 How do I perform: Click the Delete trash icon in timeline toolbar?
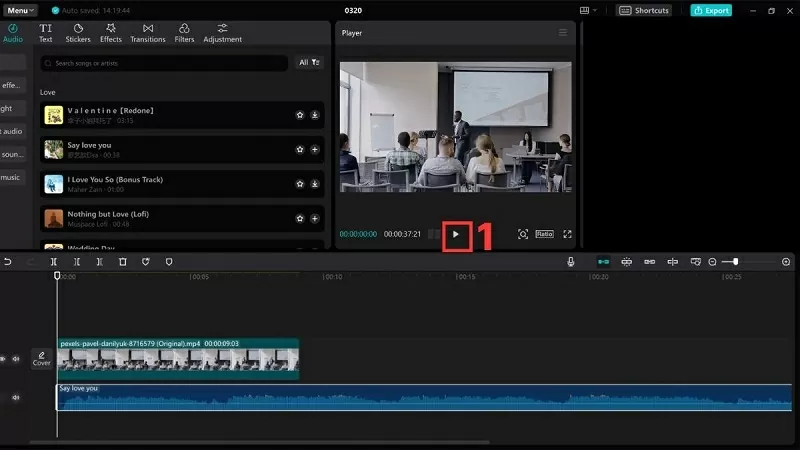[122, 262]
